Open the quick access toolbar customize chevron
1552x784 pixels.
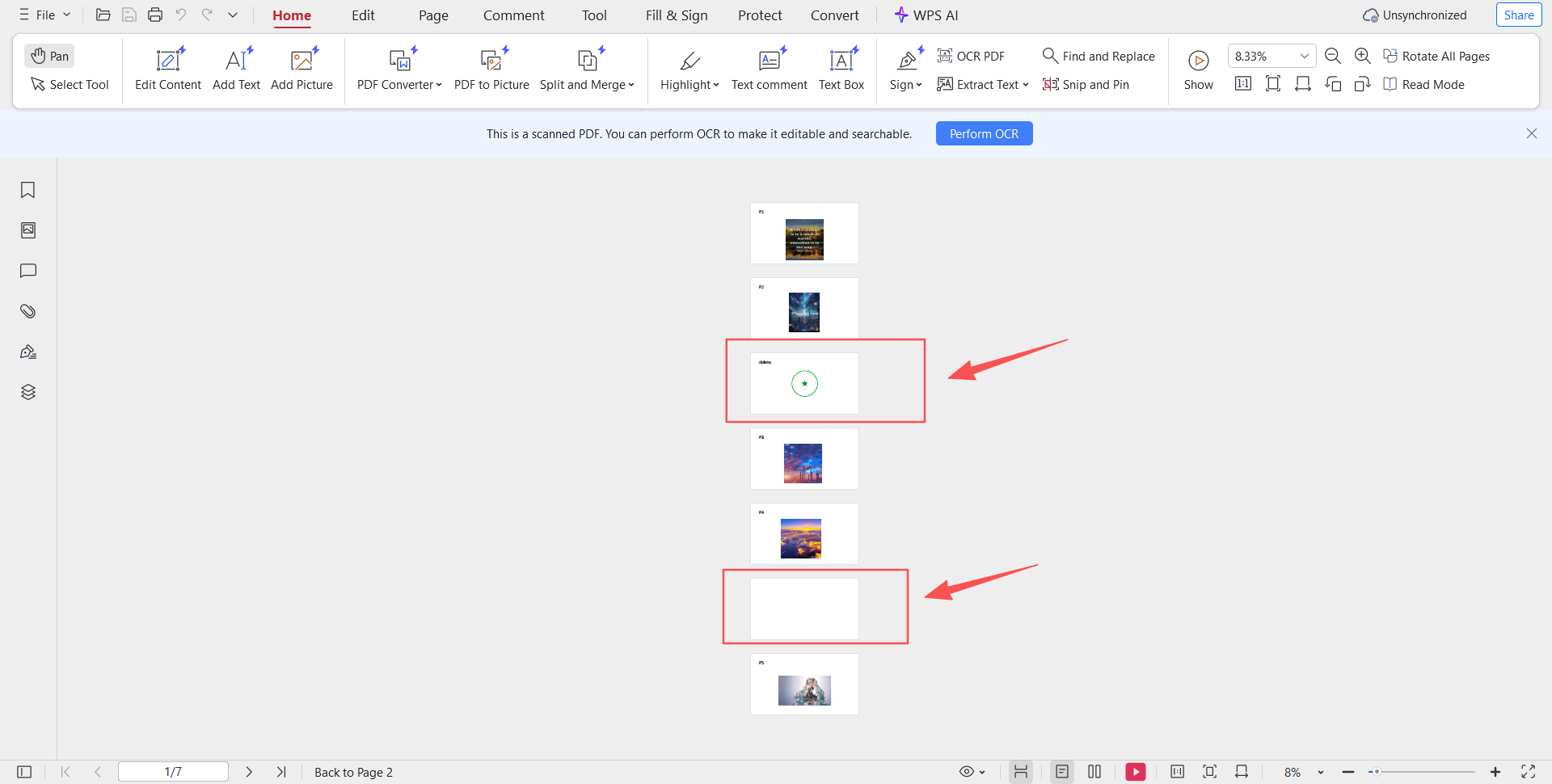[233, 15]
